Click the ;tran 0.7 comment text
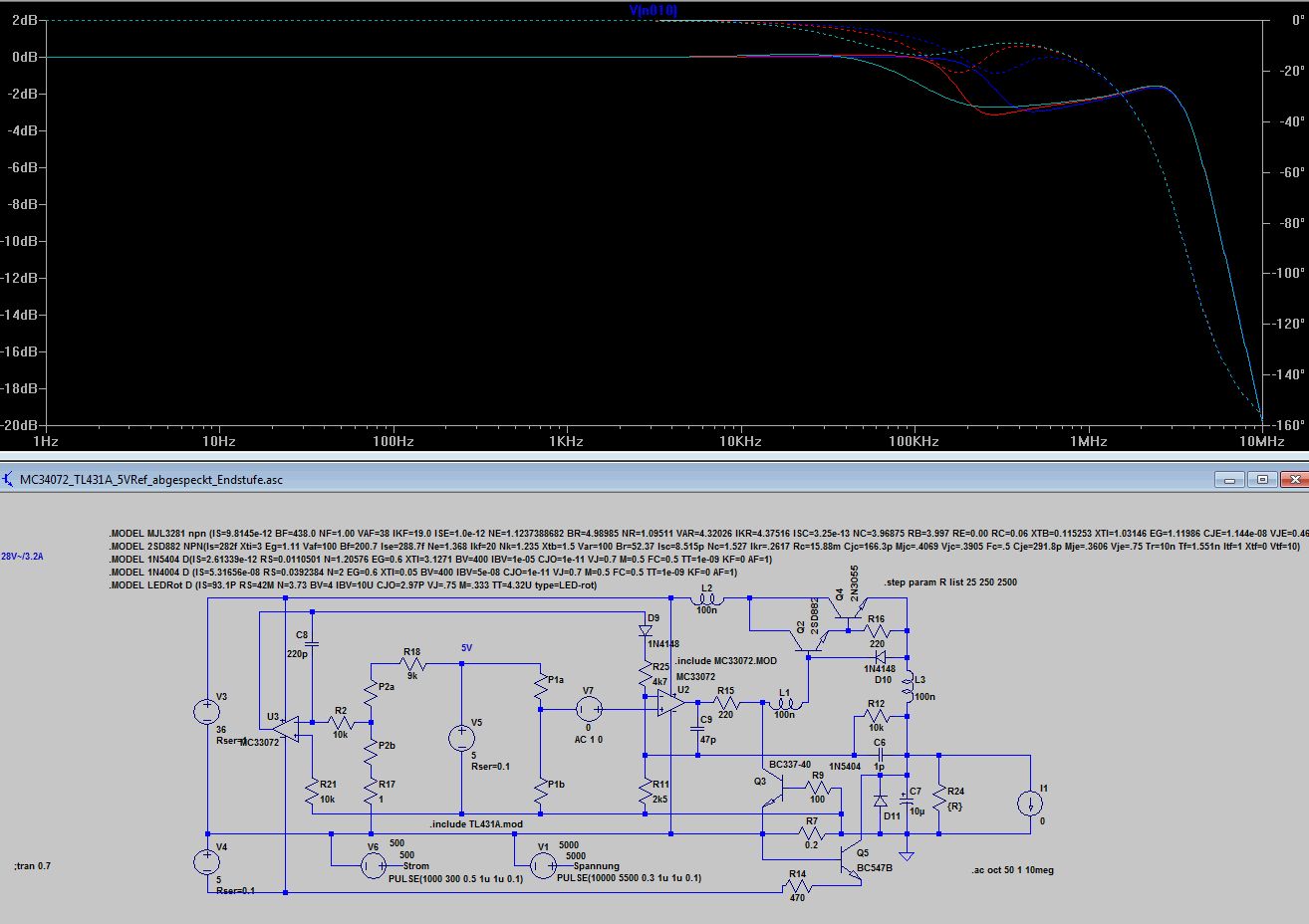1309x924 pixels. pos(33,866)
